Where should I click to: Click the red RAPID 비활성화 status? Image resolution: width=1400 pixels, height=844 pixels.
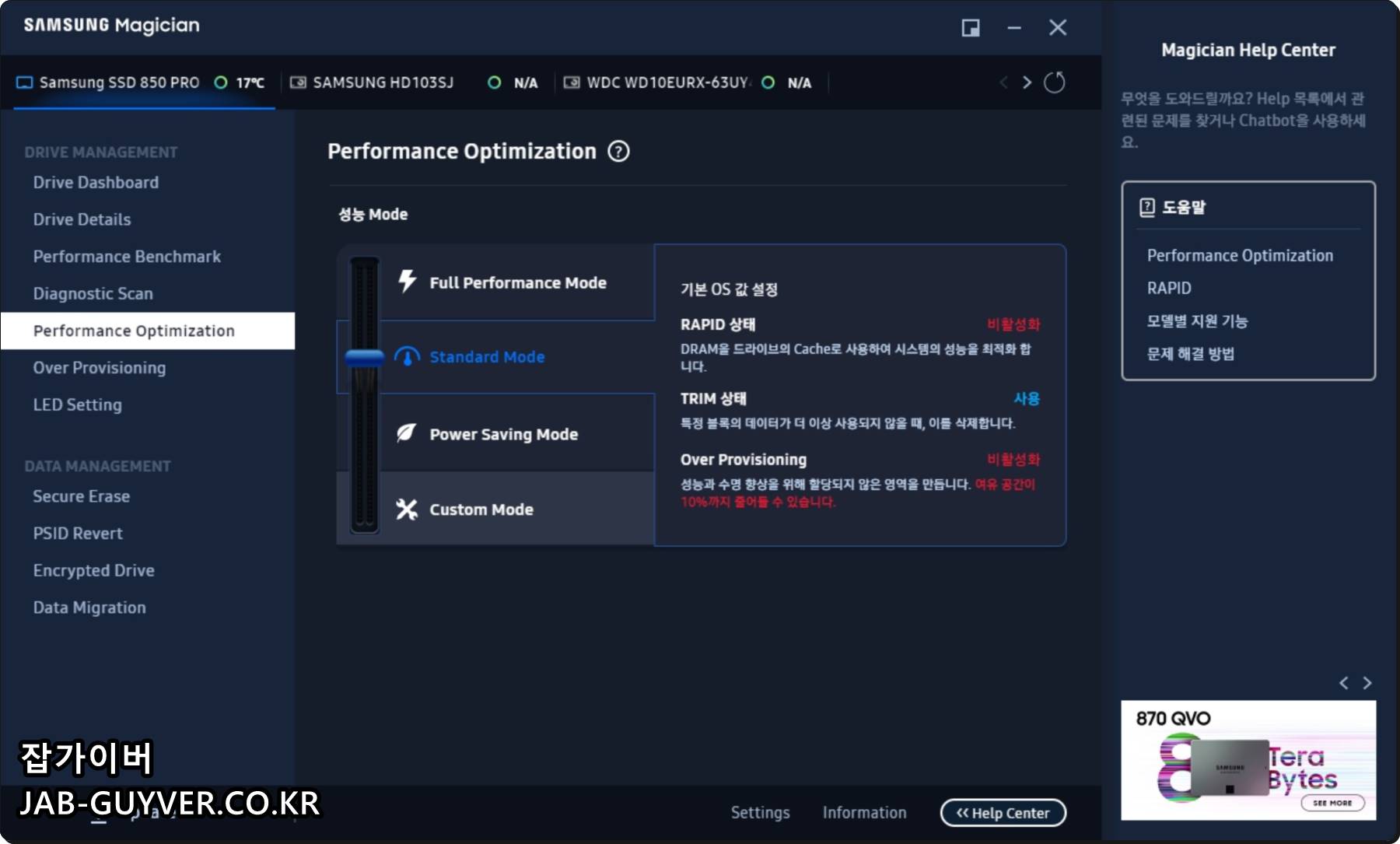(1013, 324)
